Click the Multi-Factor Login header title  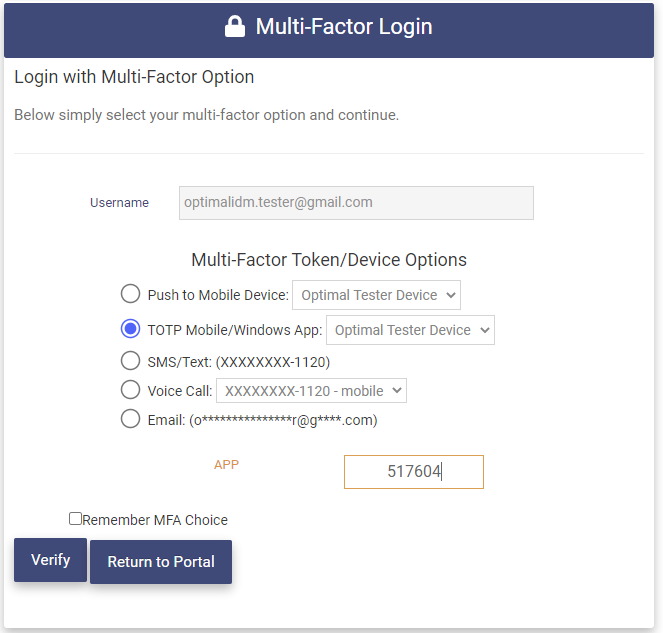point(344,27)
